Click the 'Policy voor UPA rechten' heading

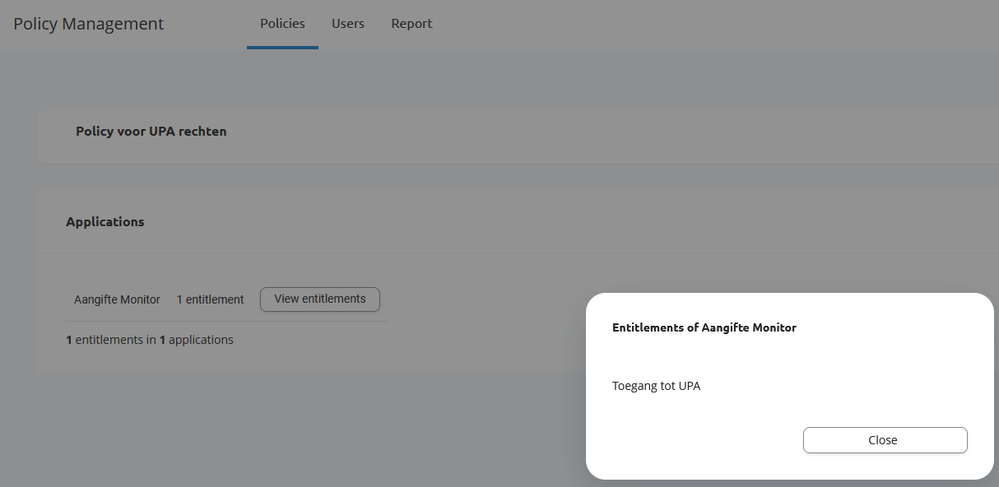point(151,131)
